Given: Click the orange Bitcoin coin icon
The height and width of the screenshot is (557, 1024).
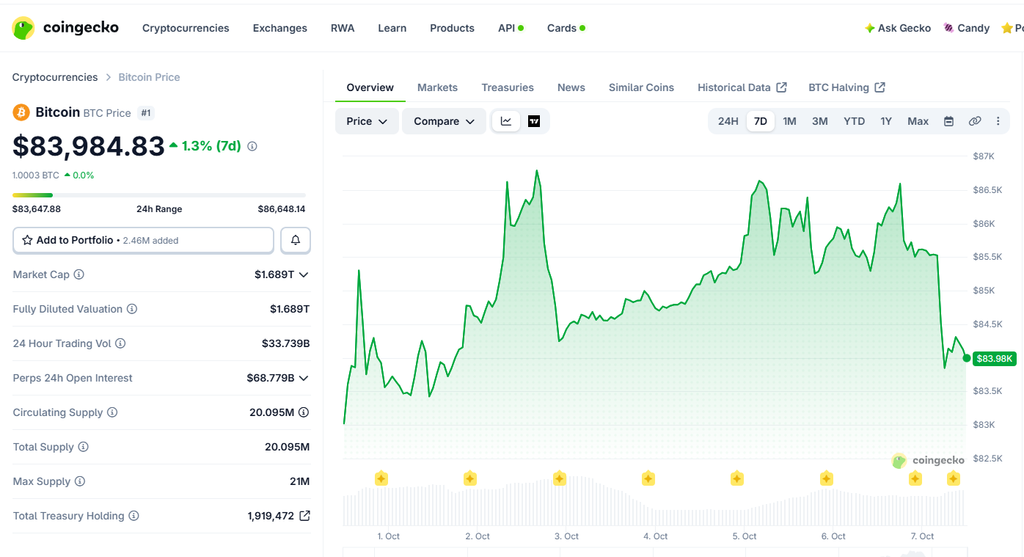Looking at the screenshot, I should [x=21, y=112].
